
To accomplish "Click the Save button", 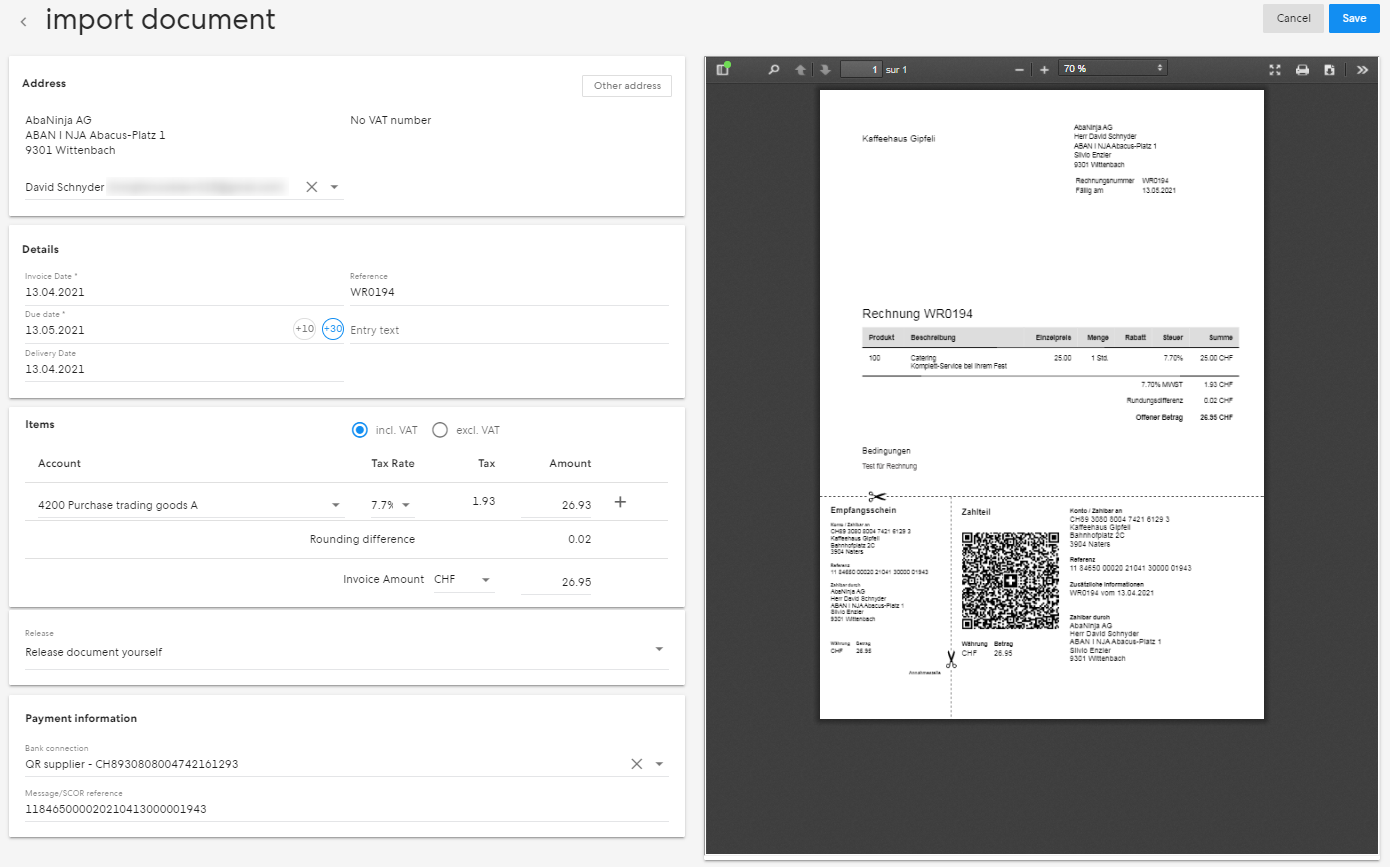I will (x=1354, y=18).
